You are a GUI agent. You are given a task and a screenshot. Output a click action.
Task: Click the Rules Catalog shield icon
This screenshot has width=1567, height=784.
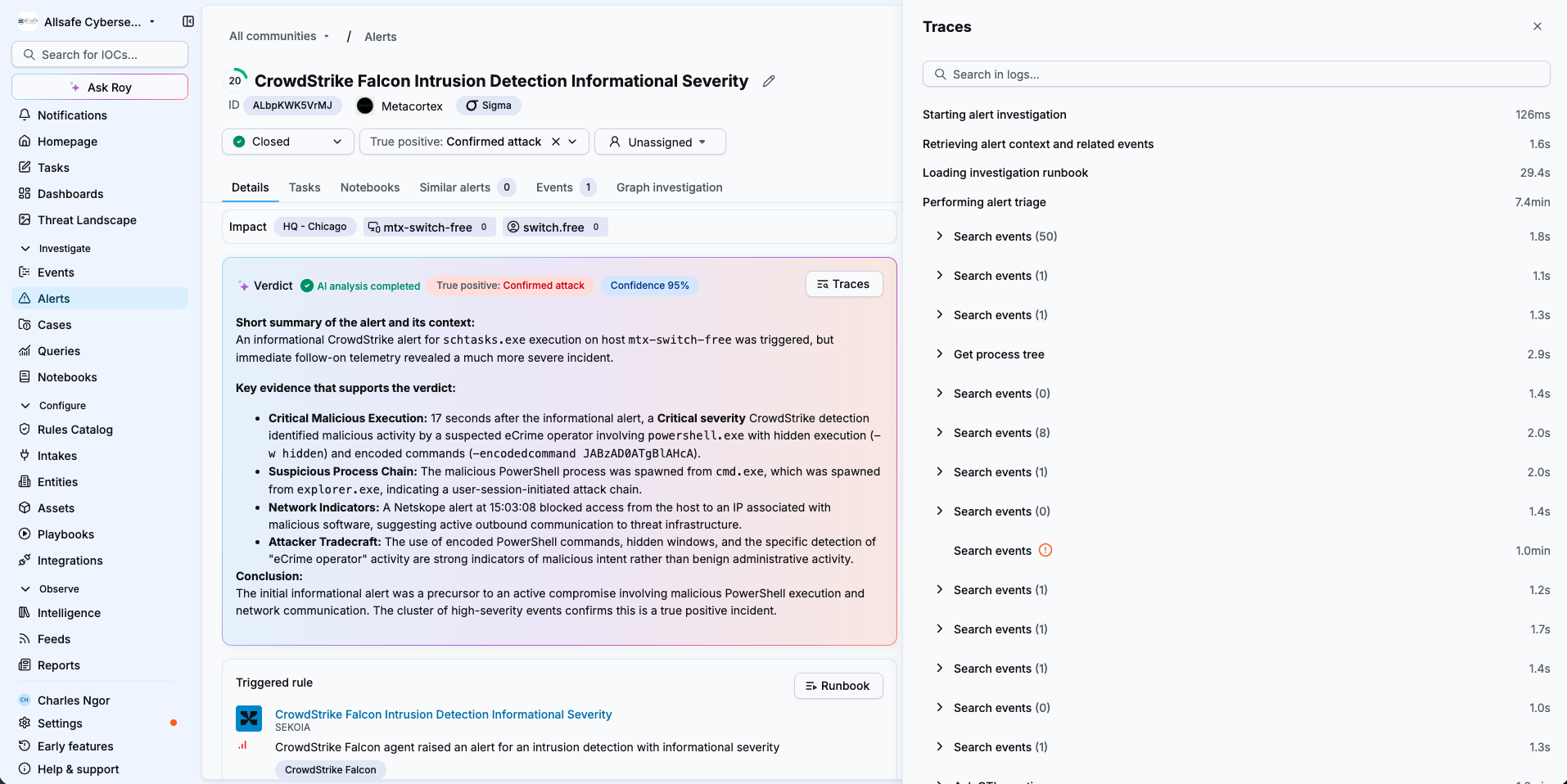tap(25, 429)
